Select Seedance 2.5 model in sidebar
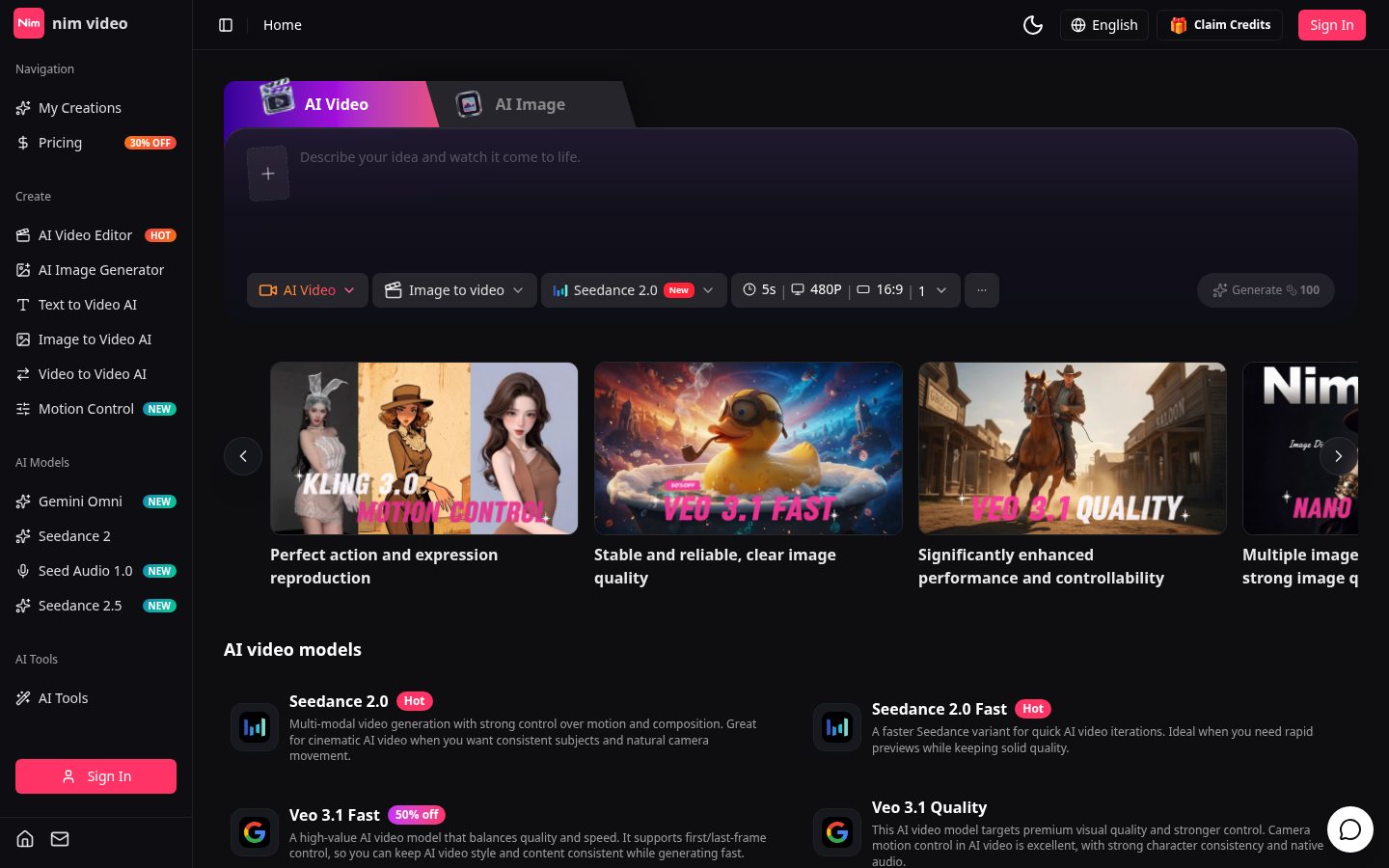Screen dimensions: 1389x868 tap(95, 606)
